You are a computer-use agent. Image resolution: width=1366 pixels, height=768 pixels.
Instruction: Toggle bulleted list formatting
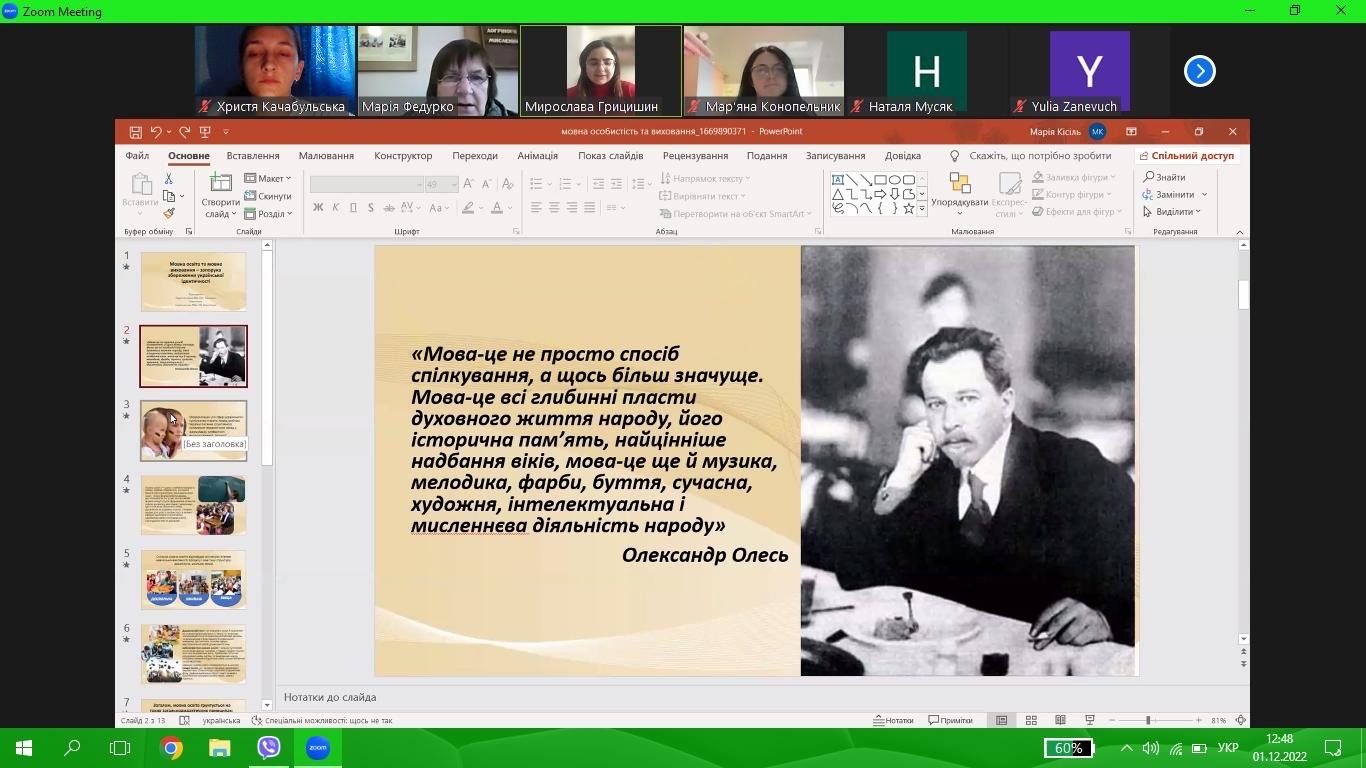coord(536,184)
